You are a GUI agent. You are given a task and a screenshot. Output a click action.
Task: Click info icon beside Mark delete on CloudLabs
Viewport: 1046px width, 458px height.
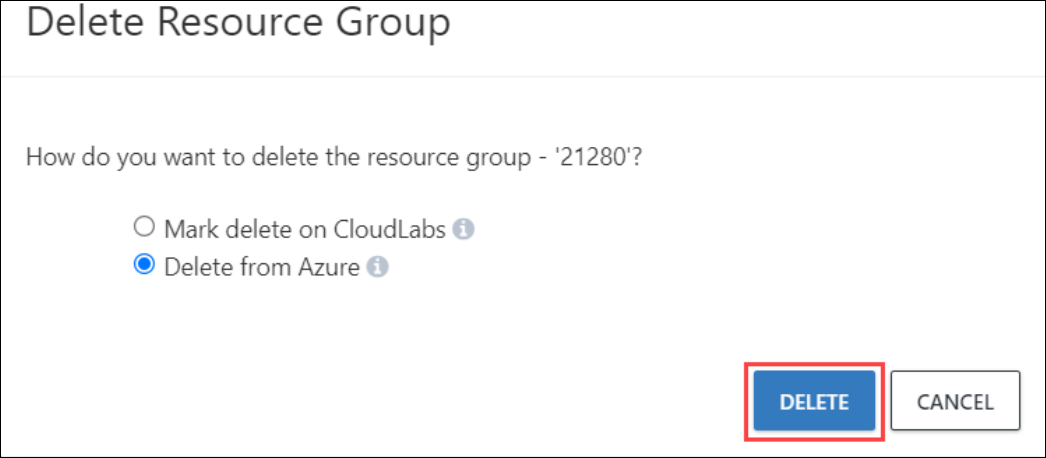click(x=464, y=229)
